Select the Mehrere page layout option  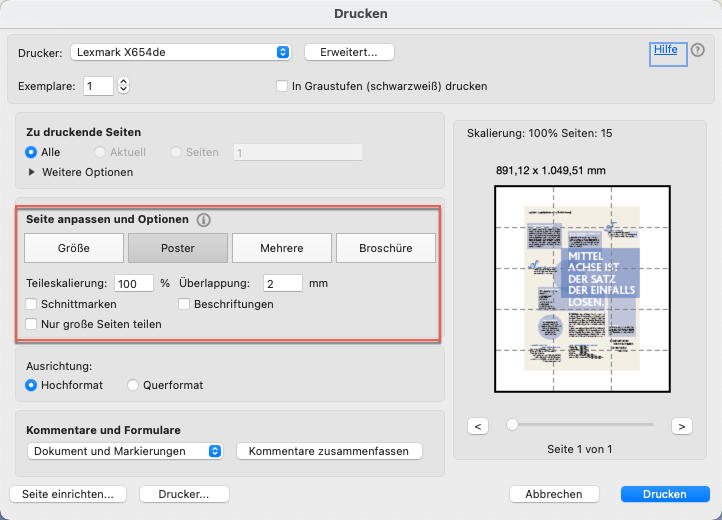coord(282,248)
